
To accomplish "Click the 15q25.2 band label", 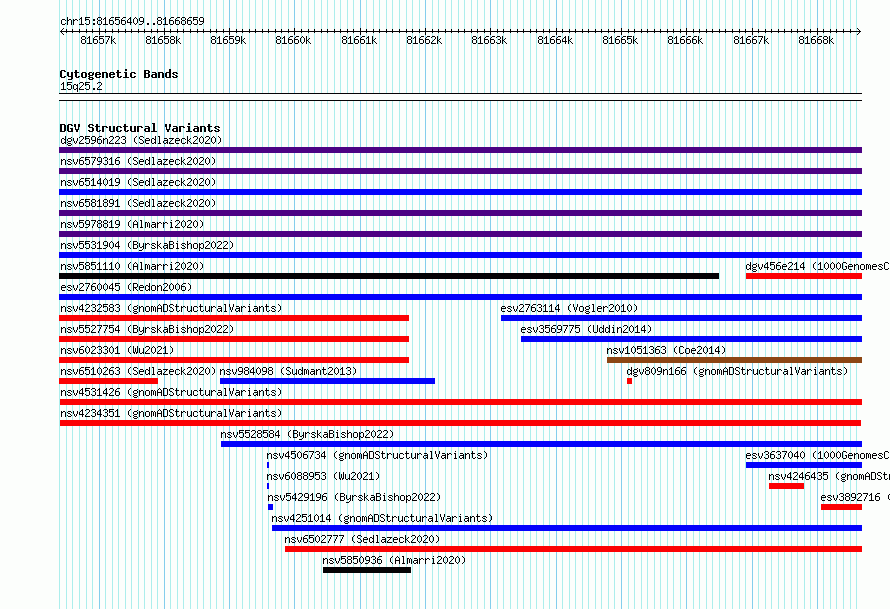I will coord(81,86).
